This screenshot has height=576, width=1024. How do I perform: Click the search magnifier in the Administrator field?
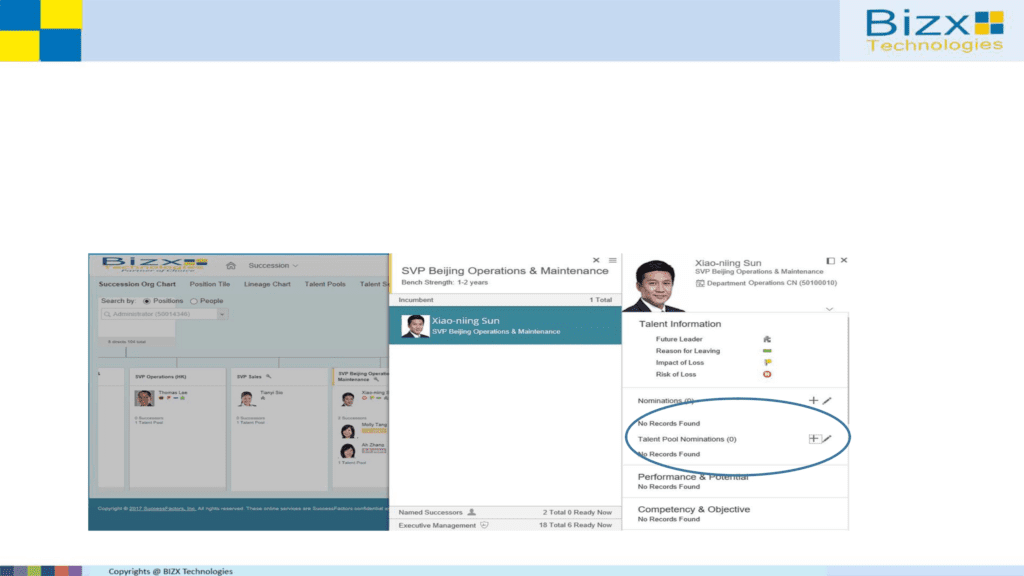click(x=107, y=314)
